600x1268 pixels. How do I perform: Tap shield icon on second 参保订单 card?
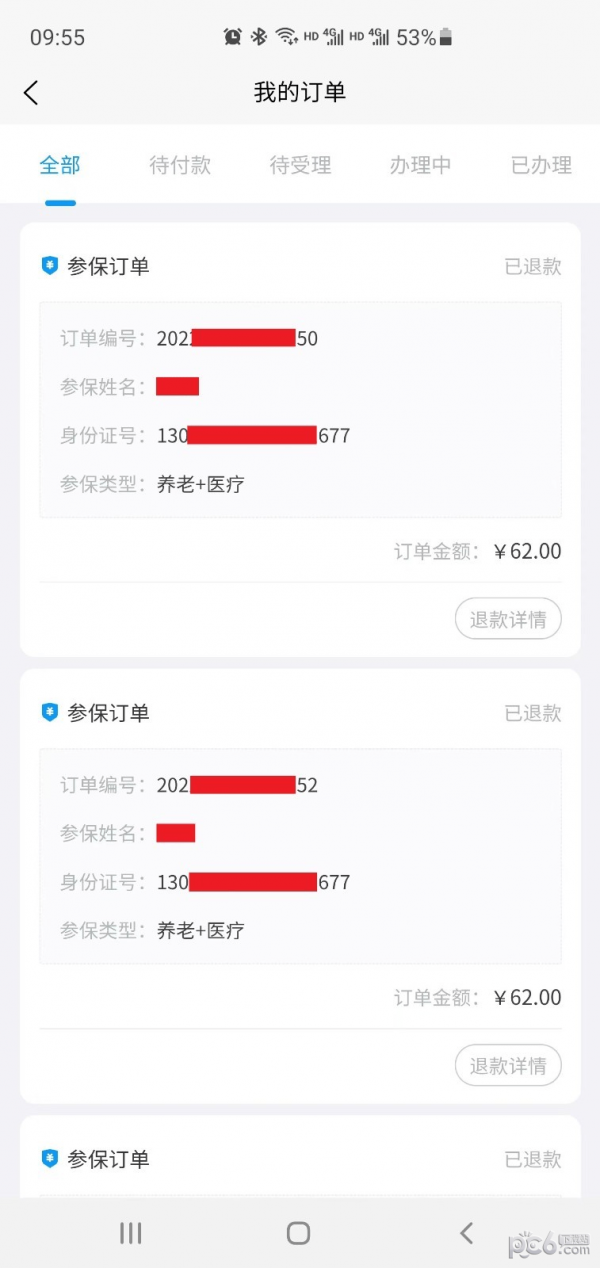(x=50, y=713)
